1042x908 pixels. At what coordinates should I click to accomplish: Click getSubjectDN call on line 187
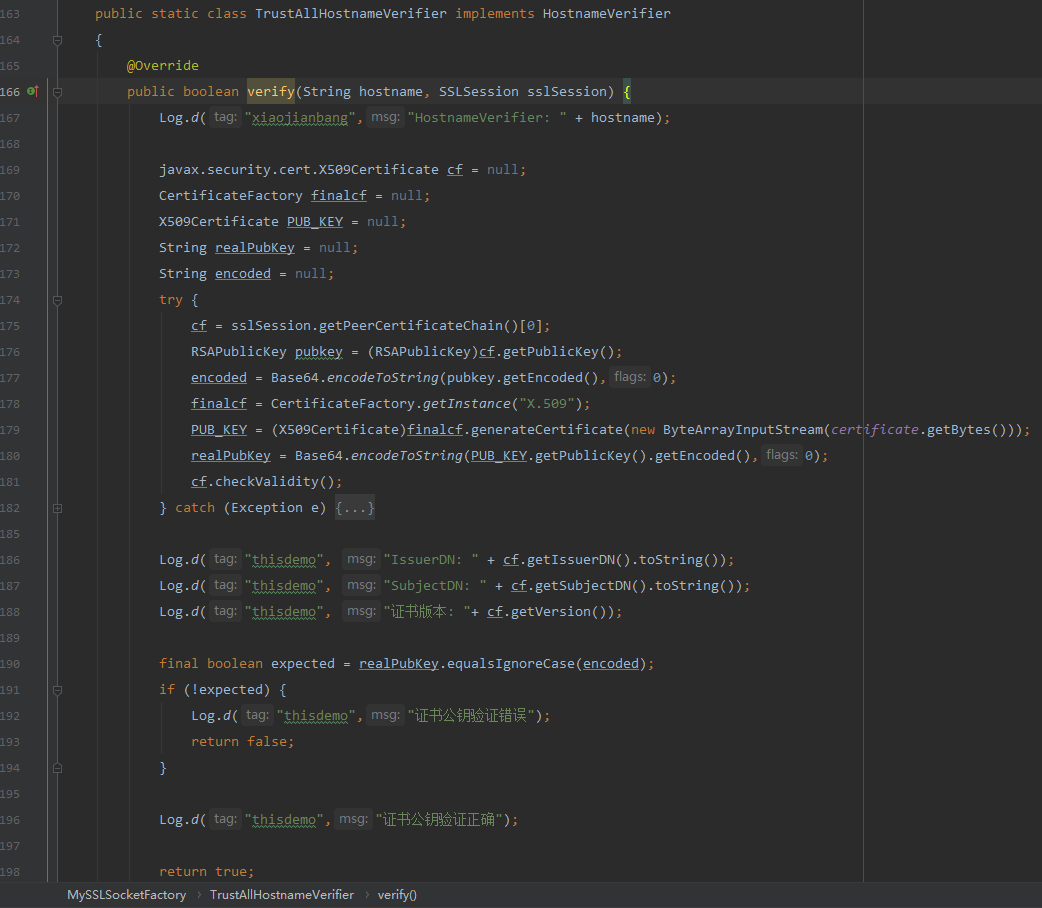click(575, 586)
